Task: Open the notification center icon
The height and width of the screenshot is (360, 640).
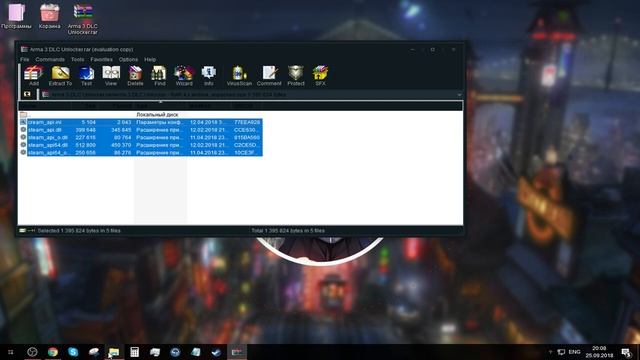Action: (x=627, y=352)
